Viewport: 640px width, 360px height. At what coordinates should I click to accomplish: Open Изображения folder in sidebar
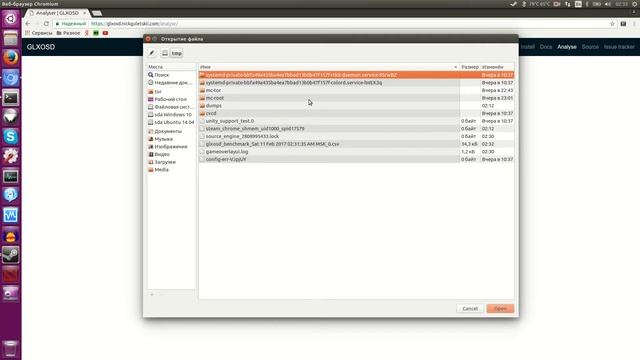tap(171, 147)
